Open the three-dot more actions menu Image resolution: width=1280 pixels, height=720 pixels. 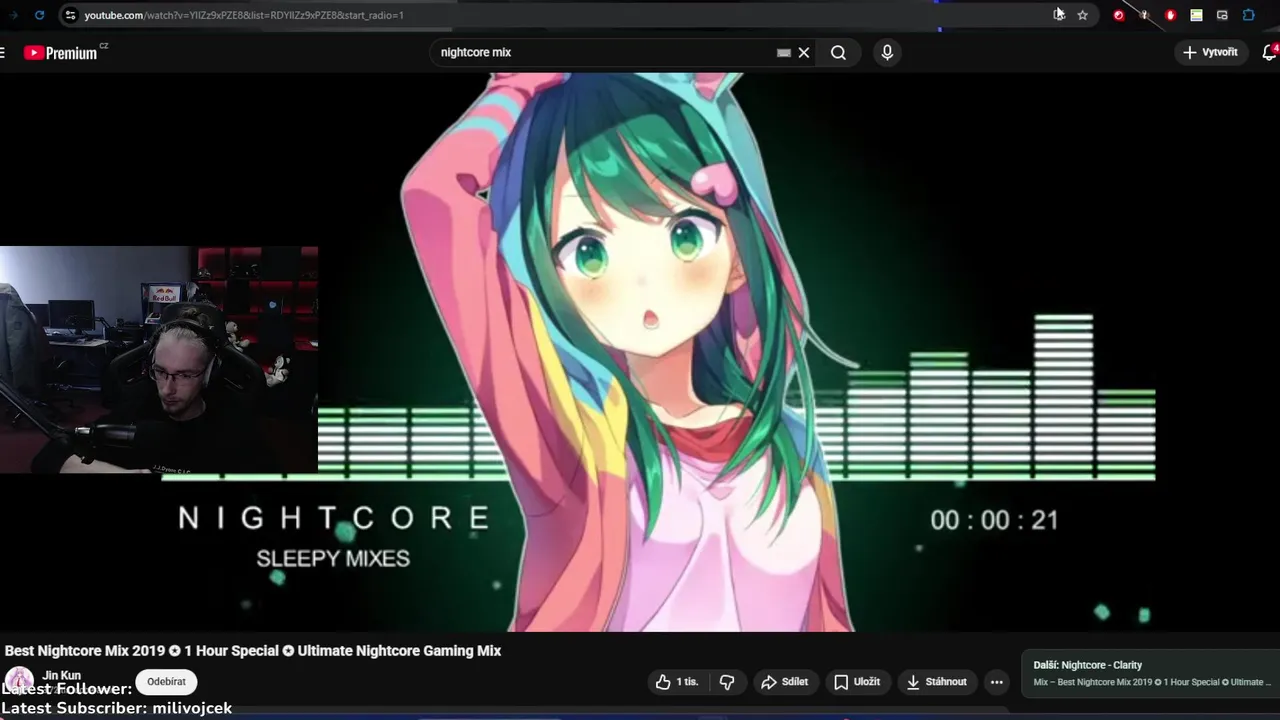[x=996, y=682]
